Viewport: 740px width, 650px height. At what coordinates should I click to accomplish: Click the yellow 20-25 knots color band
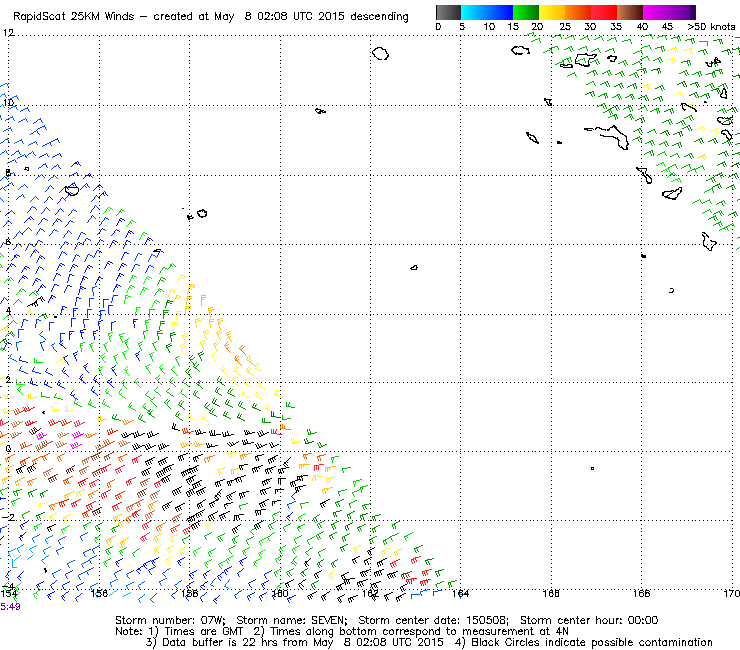[552, 12]
